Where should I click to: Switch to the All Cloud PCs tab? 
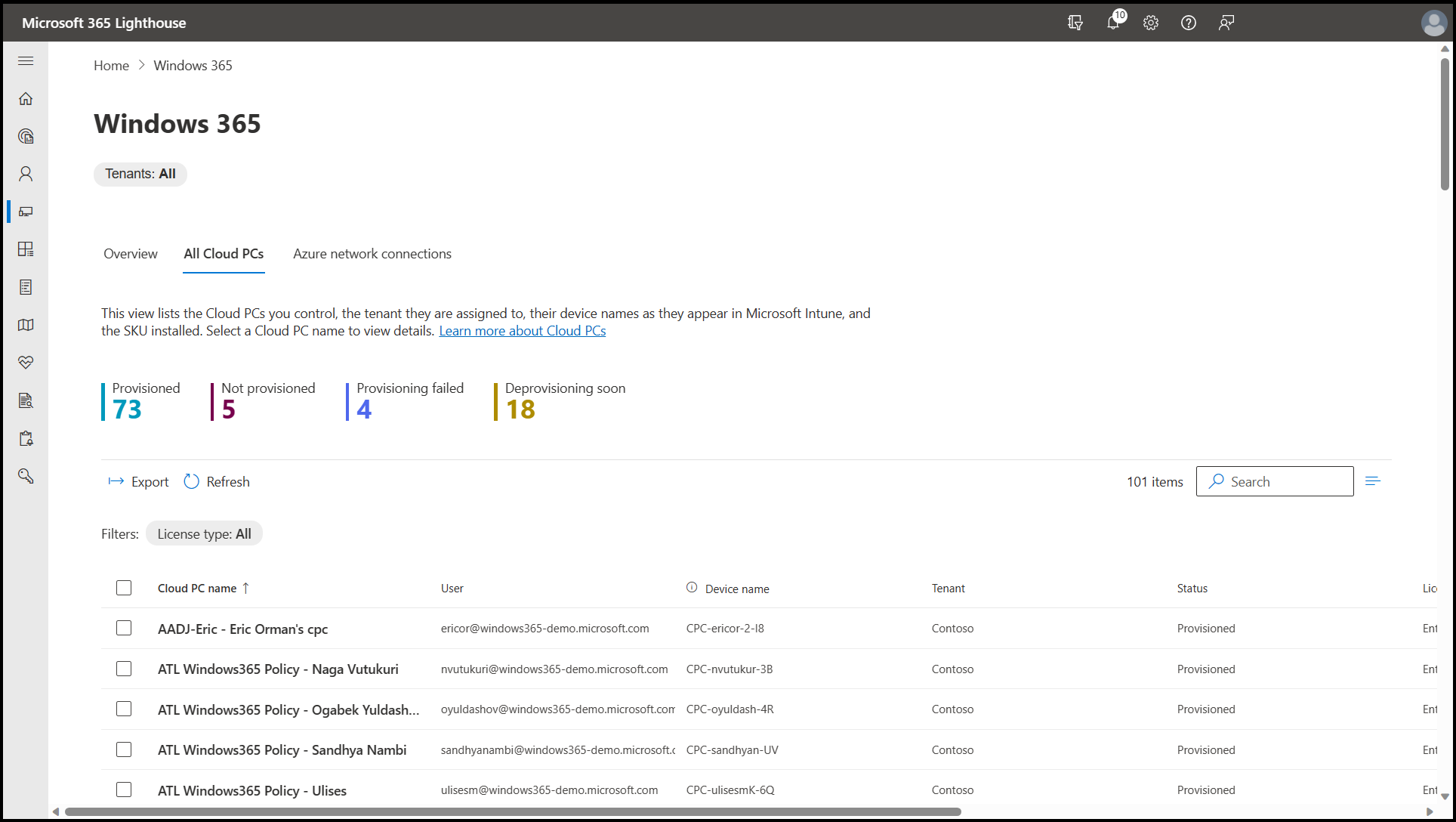click(x=224, y=254)
